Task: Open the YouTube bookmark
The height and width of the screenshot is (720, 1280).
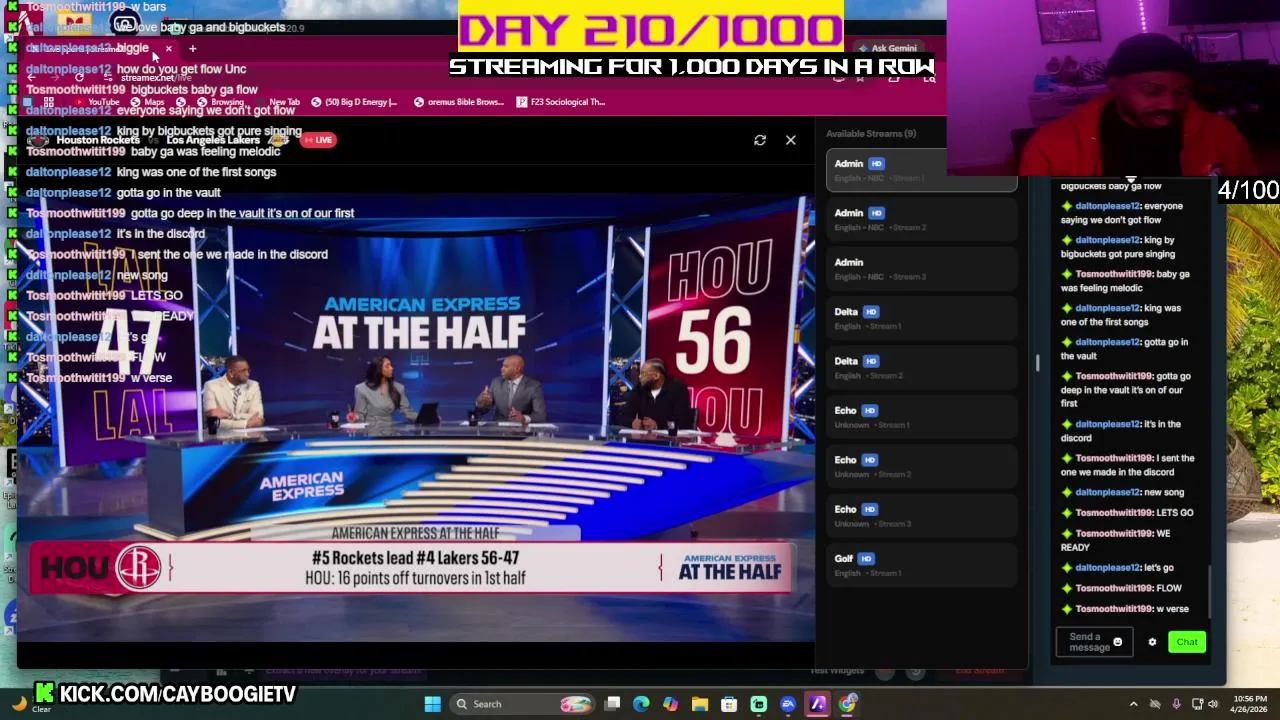Action: coord(97,102)
